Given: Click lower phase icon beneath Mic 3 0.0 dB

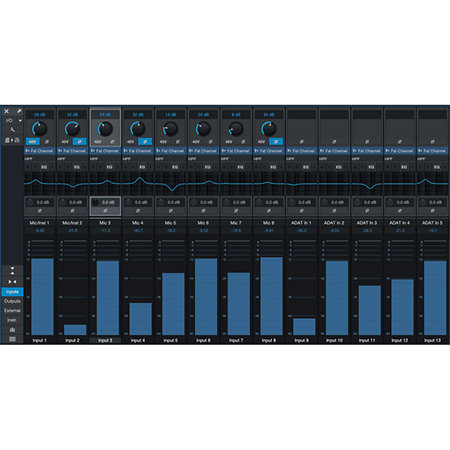Looking at the screenshot, I should pos(105,211).
